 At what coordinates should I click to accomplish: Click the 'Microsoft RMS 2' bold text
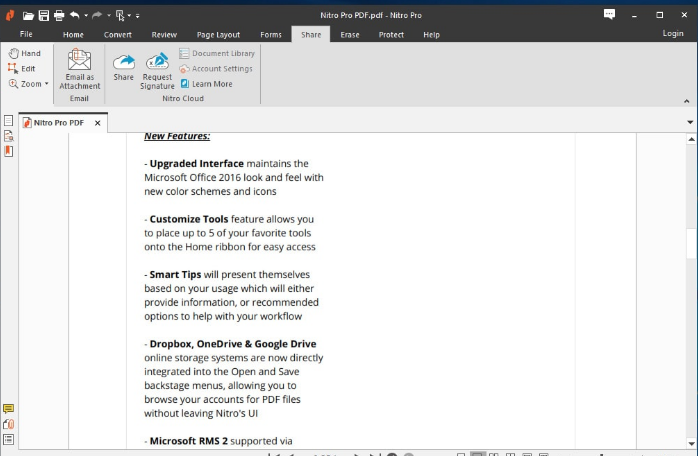[x=188, y=441]
